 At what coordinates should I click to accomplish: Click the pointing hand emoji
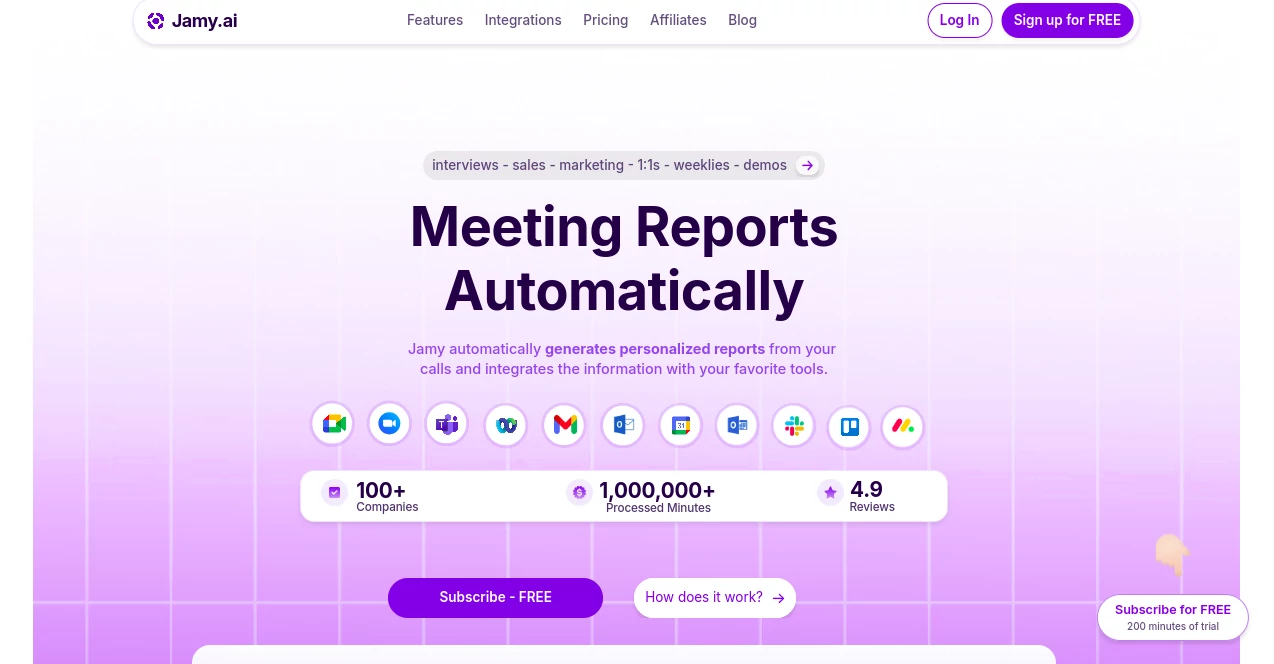click(1172, 554)
